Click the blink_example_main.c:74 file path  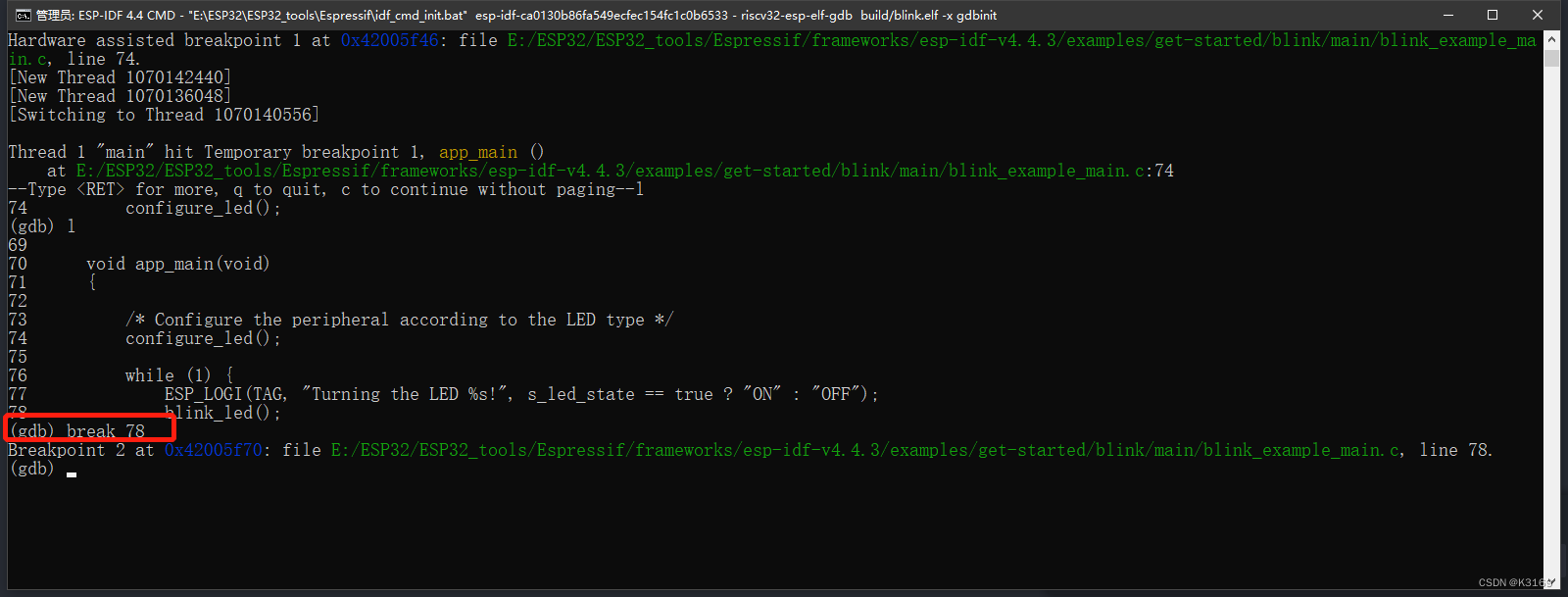[x=624, y=171]
